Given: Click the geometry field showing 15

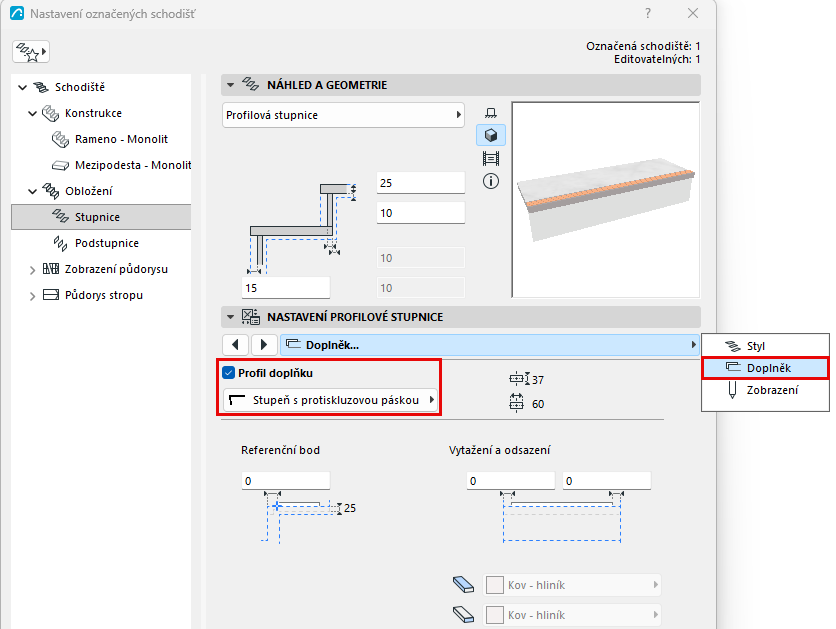Looking at the screenshot, I should [x=286, y=288].
